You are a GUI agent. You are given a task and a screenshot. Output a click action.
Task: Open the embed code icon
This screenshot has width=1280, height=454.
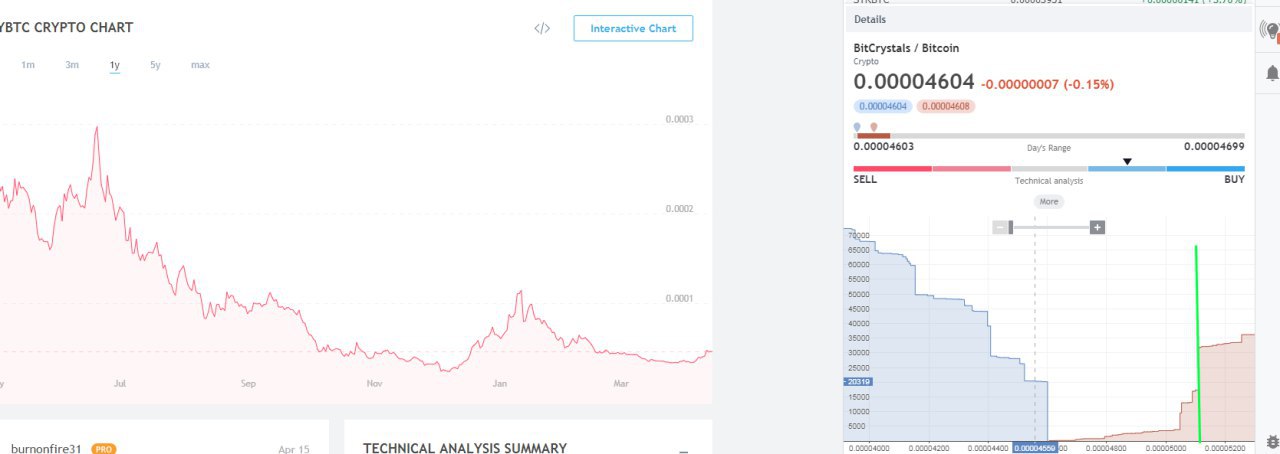542,28
